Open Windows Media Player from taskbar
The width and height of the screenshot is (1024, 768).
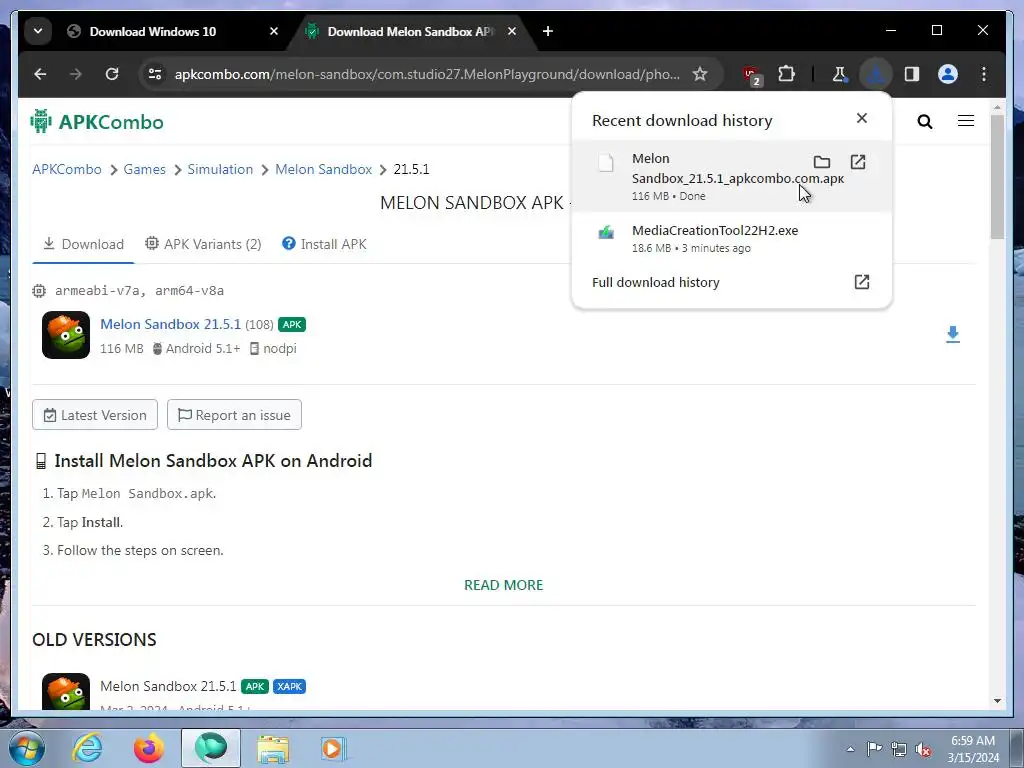click(x=332, y=749)
